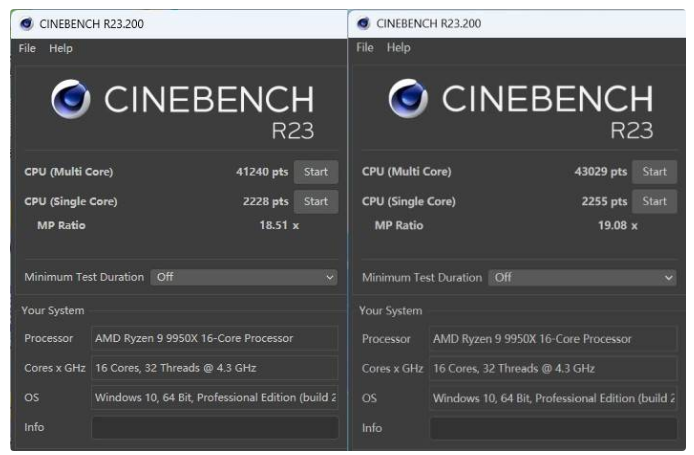Select the Processor field in the left window
The height and width of the screenshot is (455, 694).
pos(214,338)
